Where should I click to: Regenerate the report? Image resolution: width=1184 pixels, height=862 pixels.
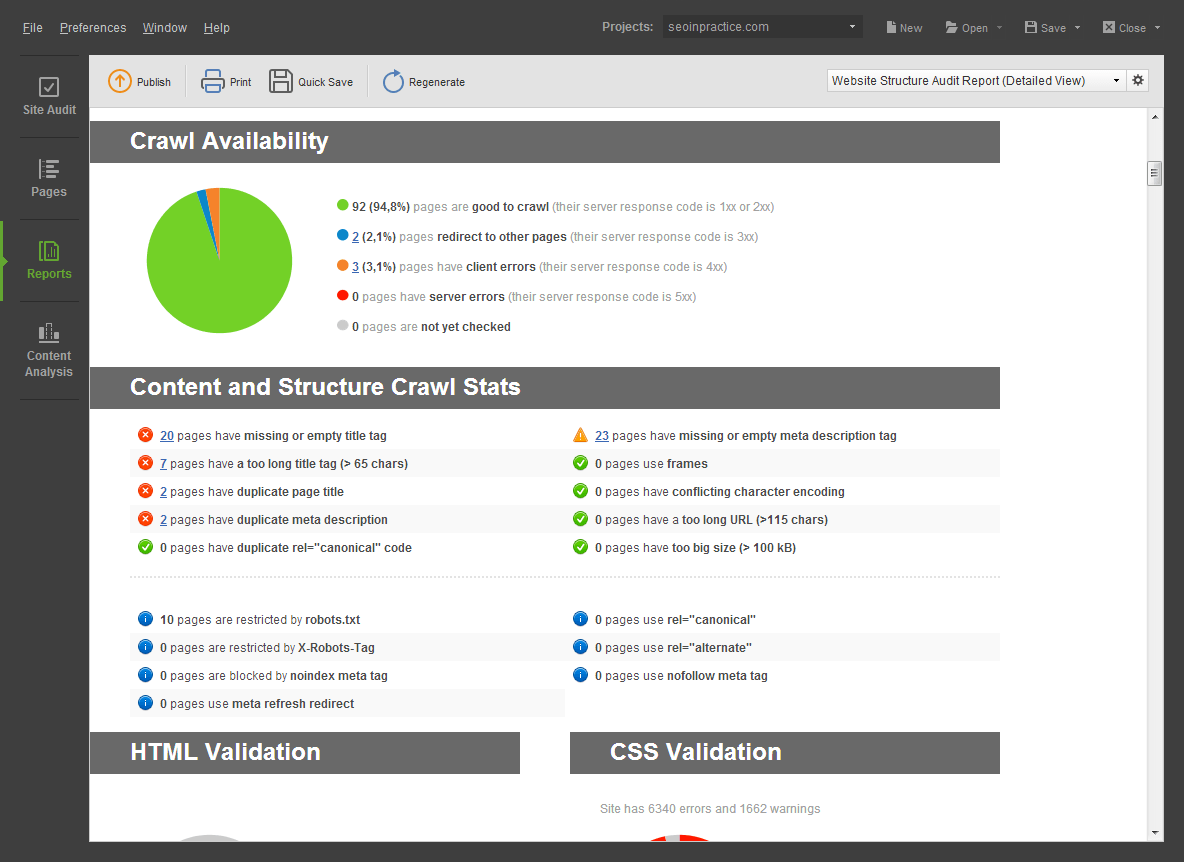click(x=394, y=82)
